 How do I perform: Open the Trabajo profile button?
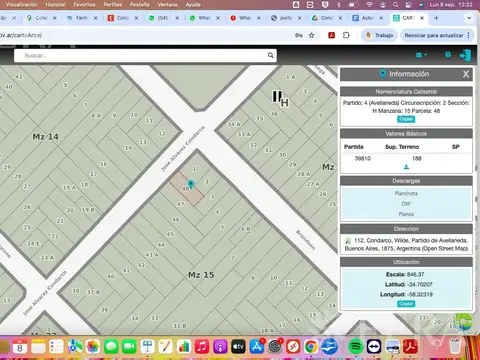(x=380, y=35)
